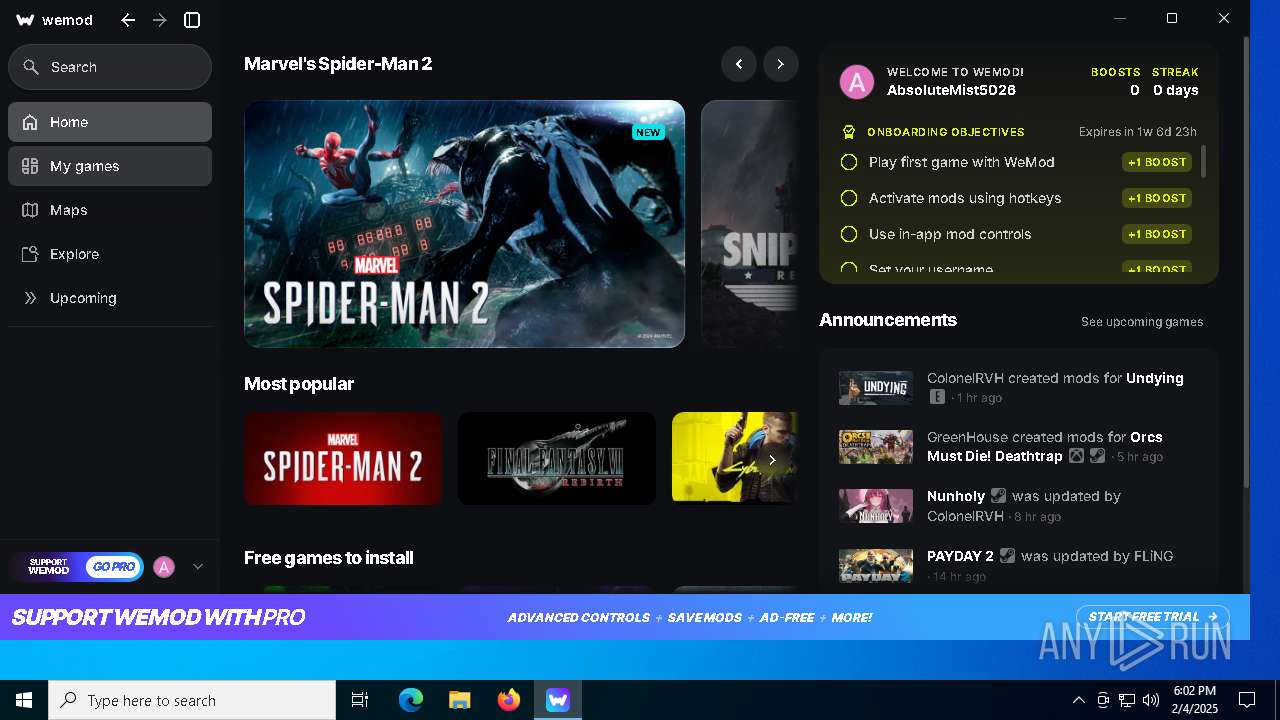This screenshot has height=720, width=1280.
Task: Click the volume tray icon
Action: coord(1151,700)
